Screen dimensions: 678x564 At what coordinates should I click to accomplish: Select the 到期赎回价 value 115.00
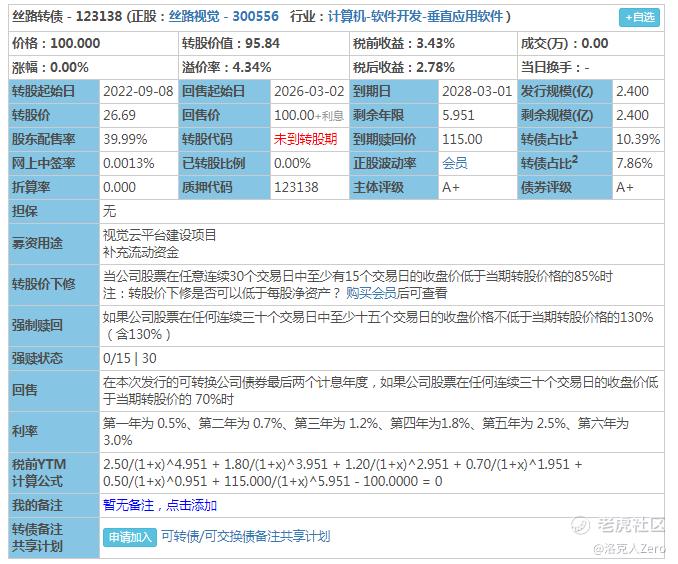click(462, 139)
